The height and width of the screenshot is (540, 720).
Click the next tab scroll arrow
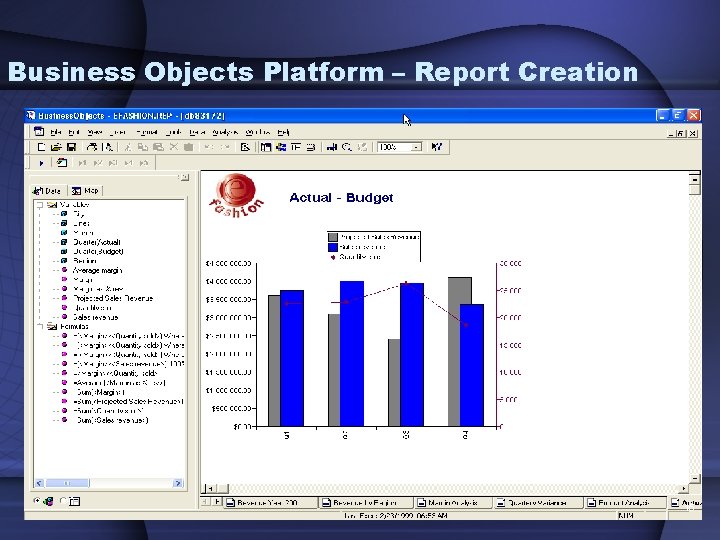pos(217,502)
